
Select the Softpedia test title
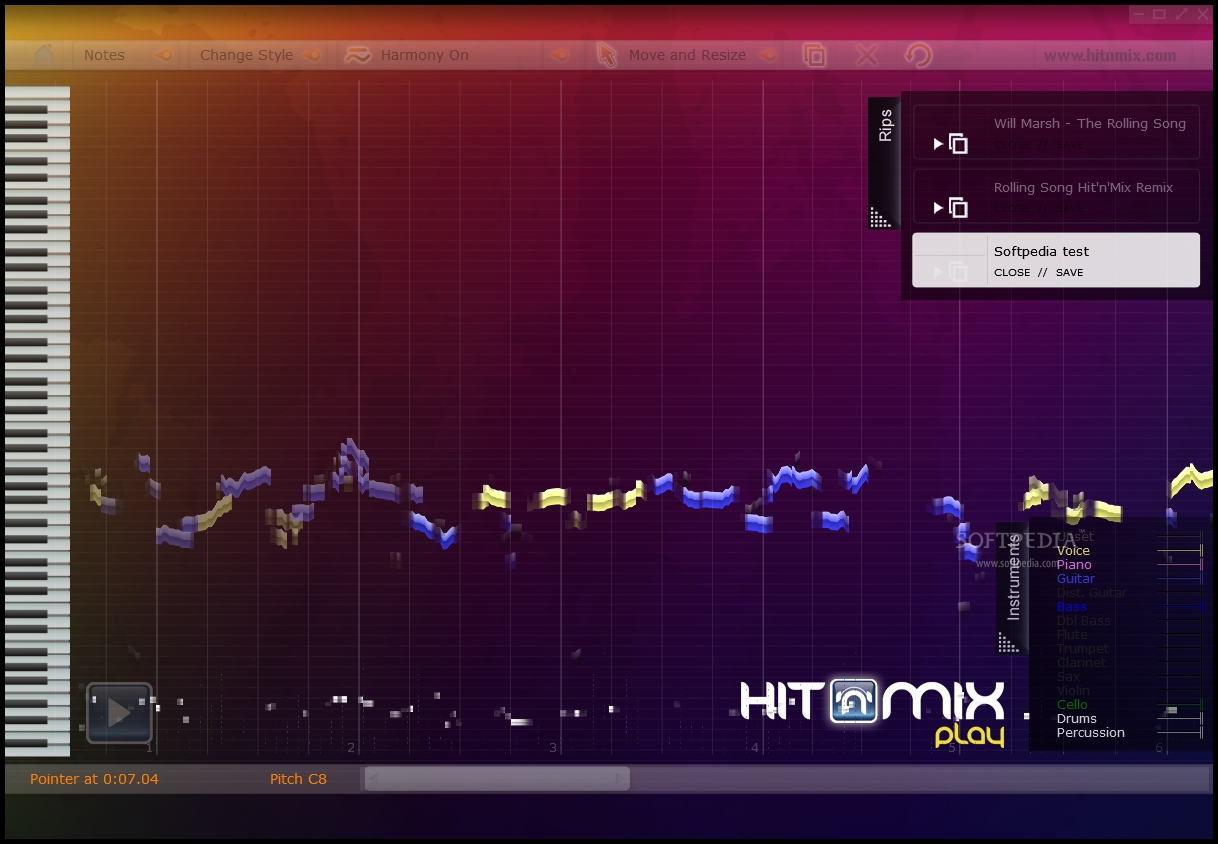1042,251
